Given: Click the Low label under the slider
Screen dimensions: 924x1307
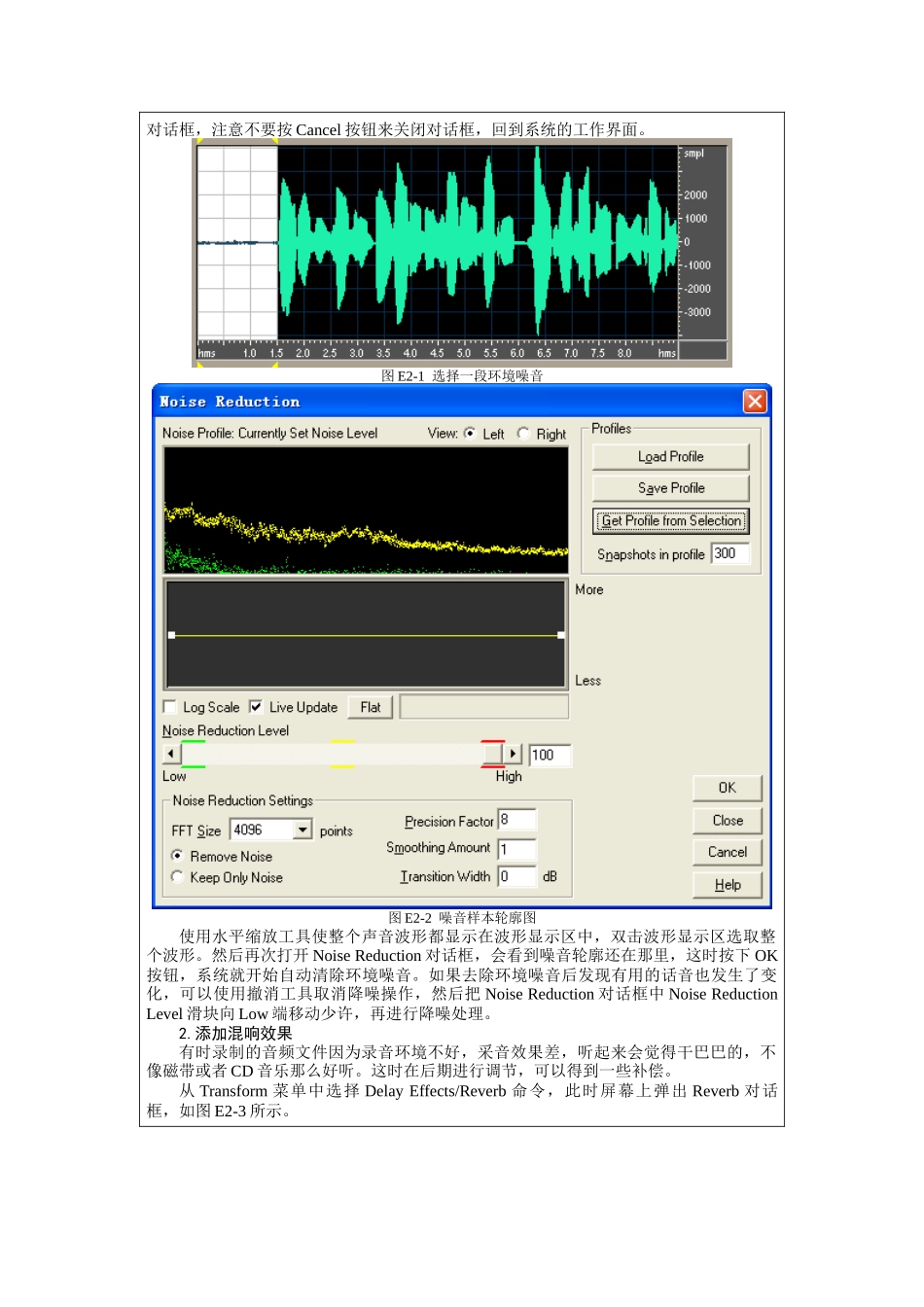Looking at the screenshot, I should tap(174, 776).
